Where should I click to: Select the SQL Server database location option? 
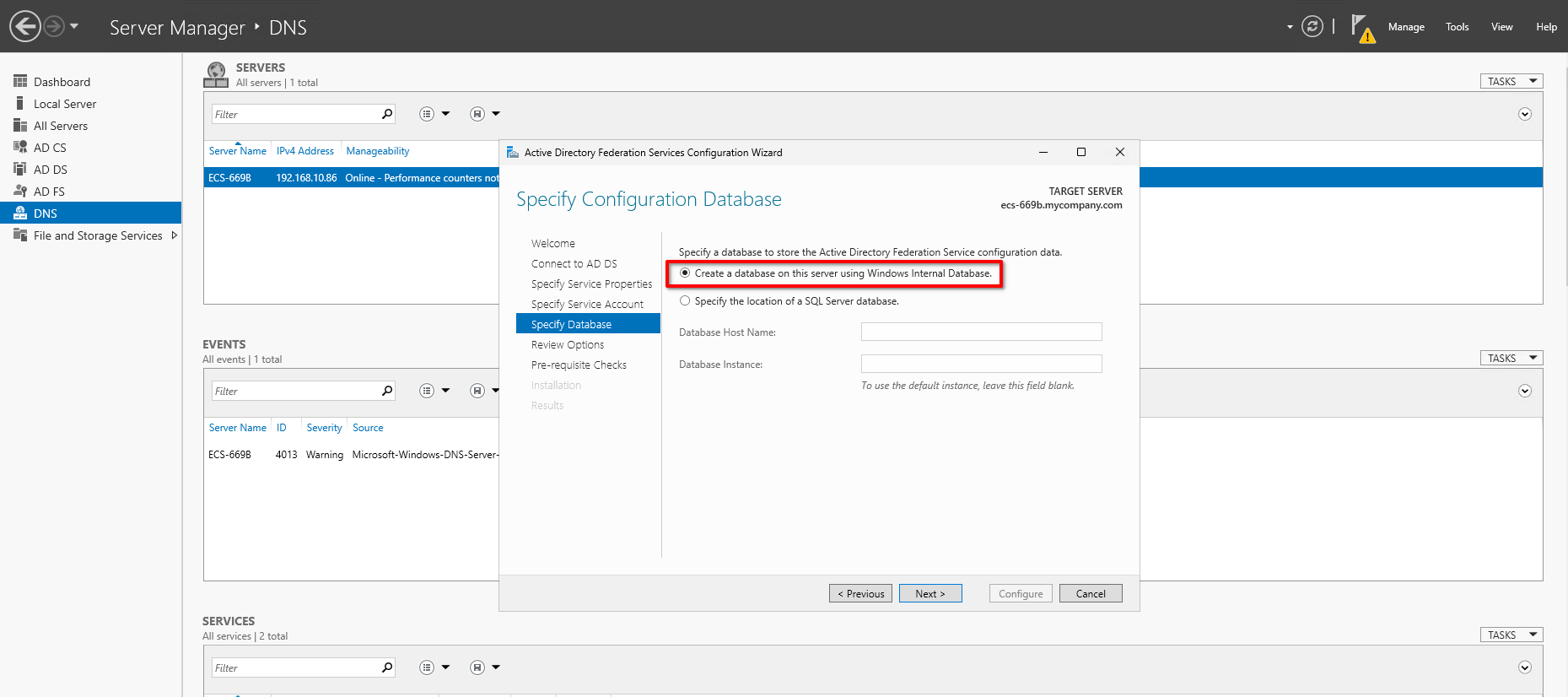point(685,301)
